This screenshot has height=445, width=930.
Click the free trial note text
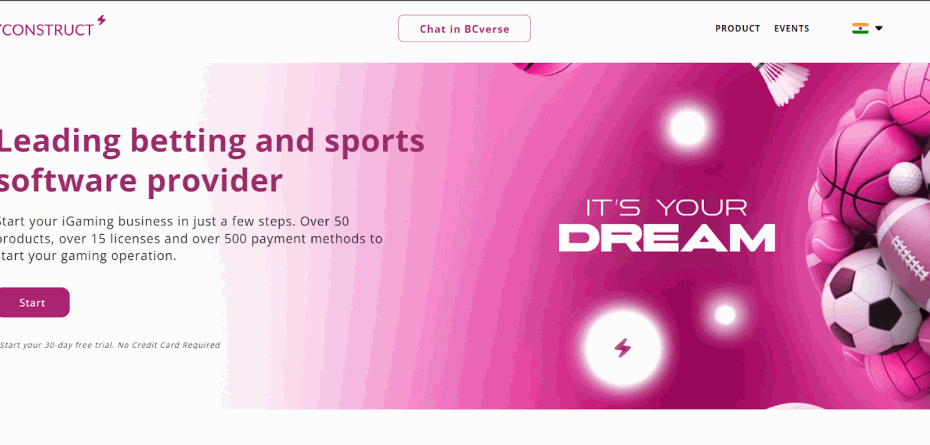point(110,345)
